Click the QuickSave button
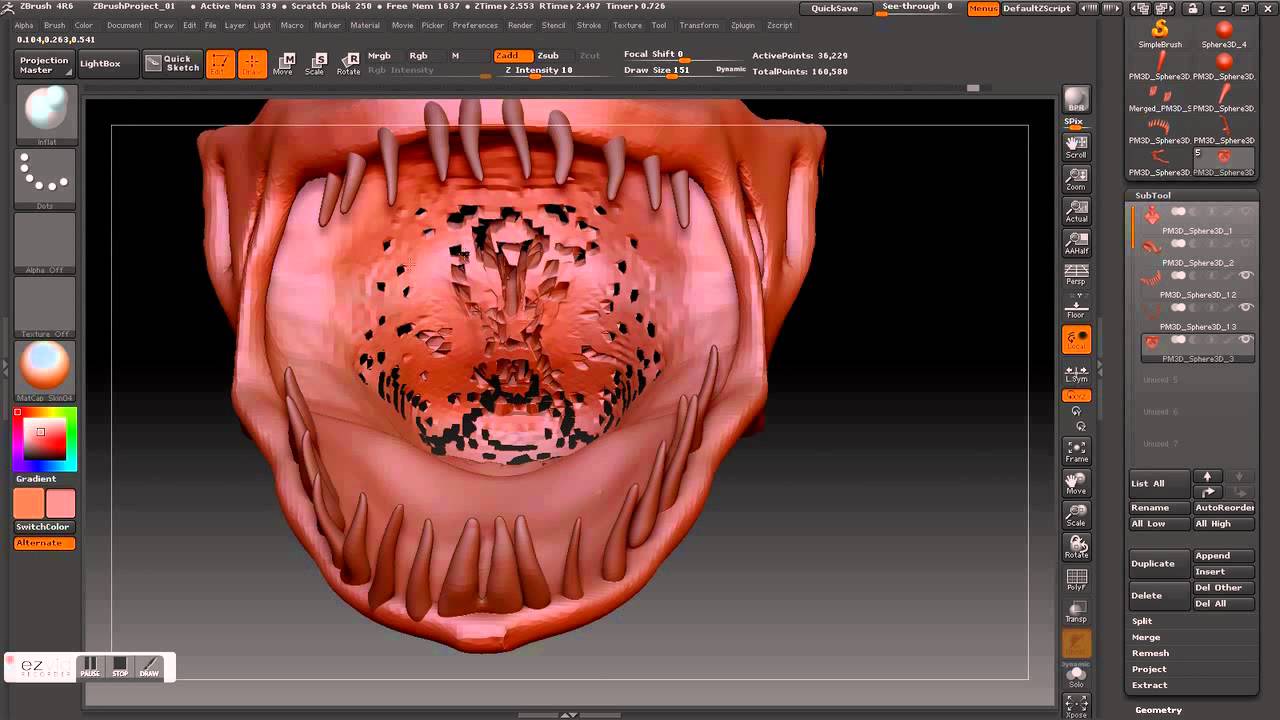Screen dimensions: 1280x720 coord(834,8)
